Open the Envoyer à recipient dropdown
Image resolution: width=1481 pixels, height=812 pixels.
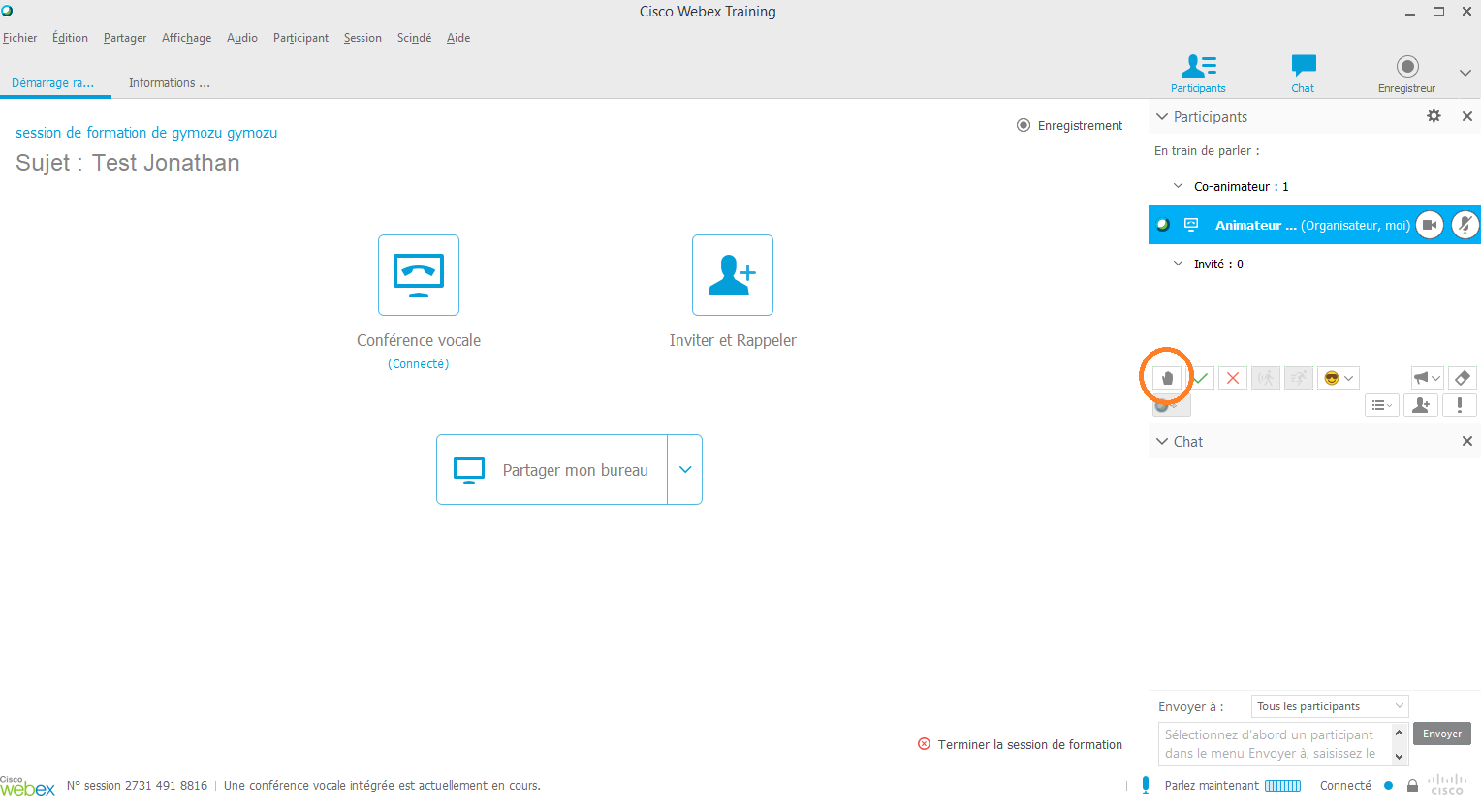(x=1329, y=706)
